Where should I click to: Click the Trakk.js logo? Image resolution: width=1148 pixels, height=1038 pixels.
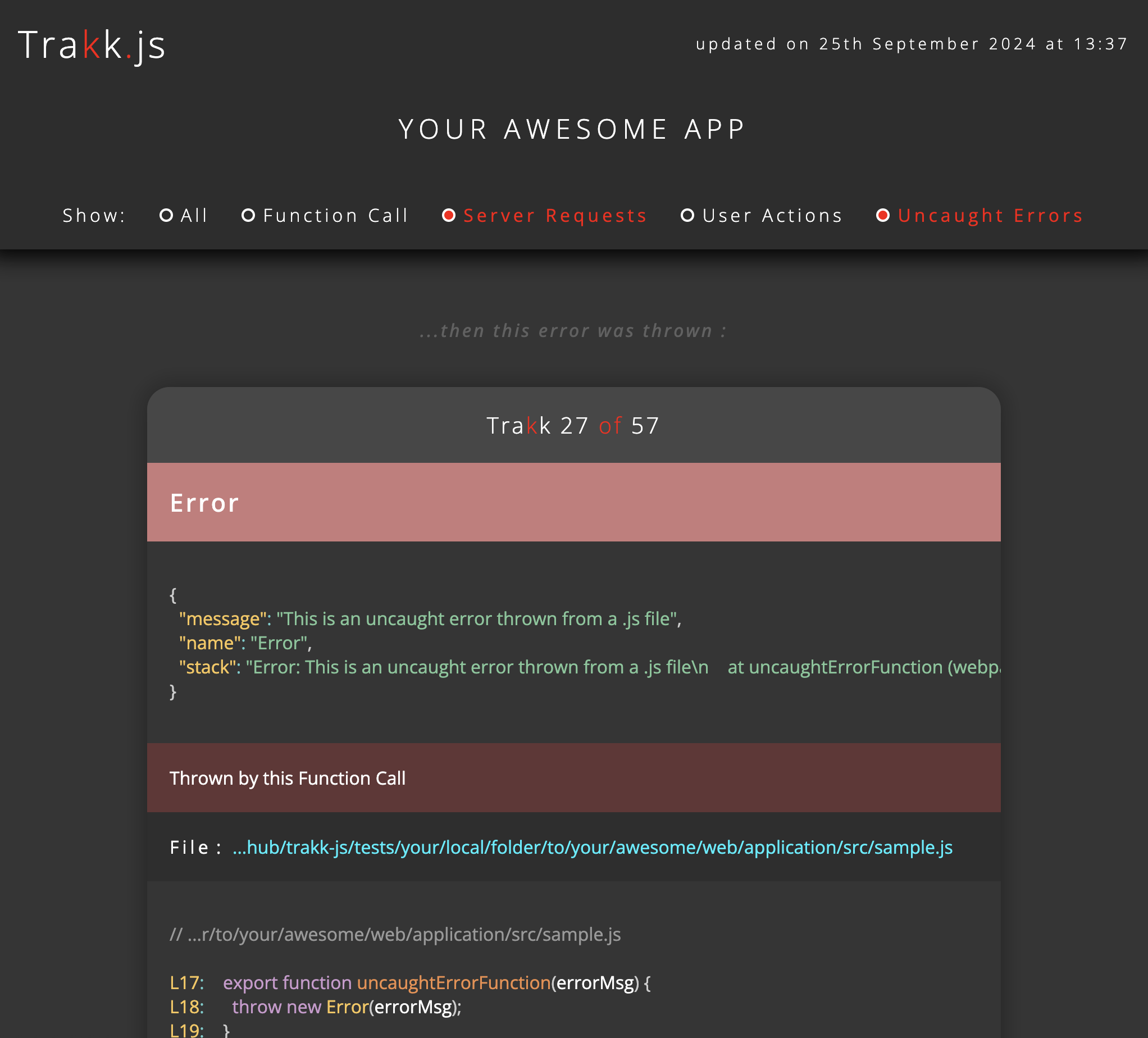[92, 45]
